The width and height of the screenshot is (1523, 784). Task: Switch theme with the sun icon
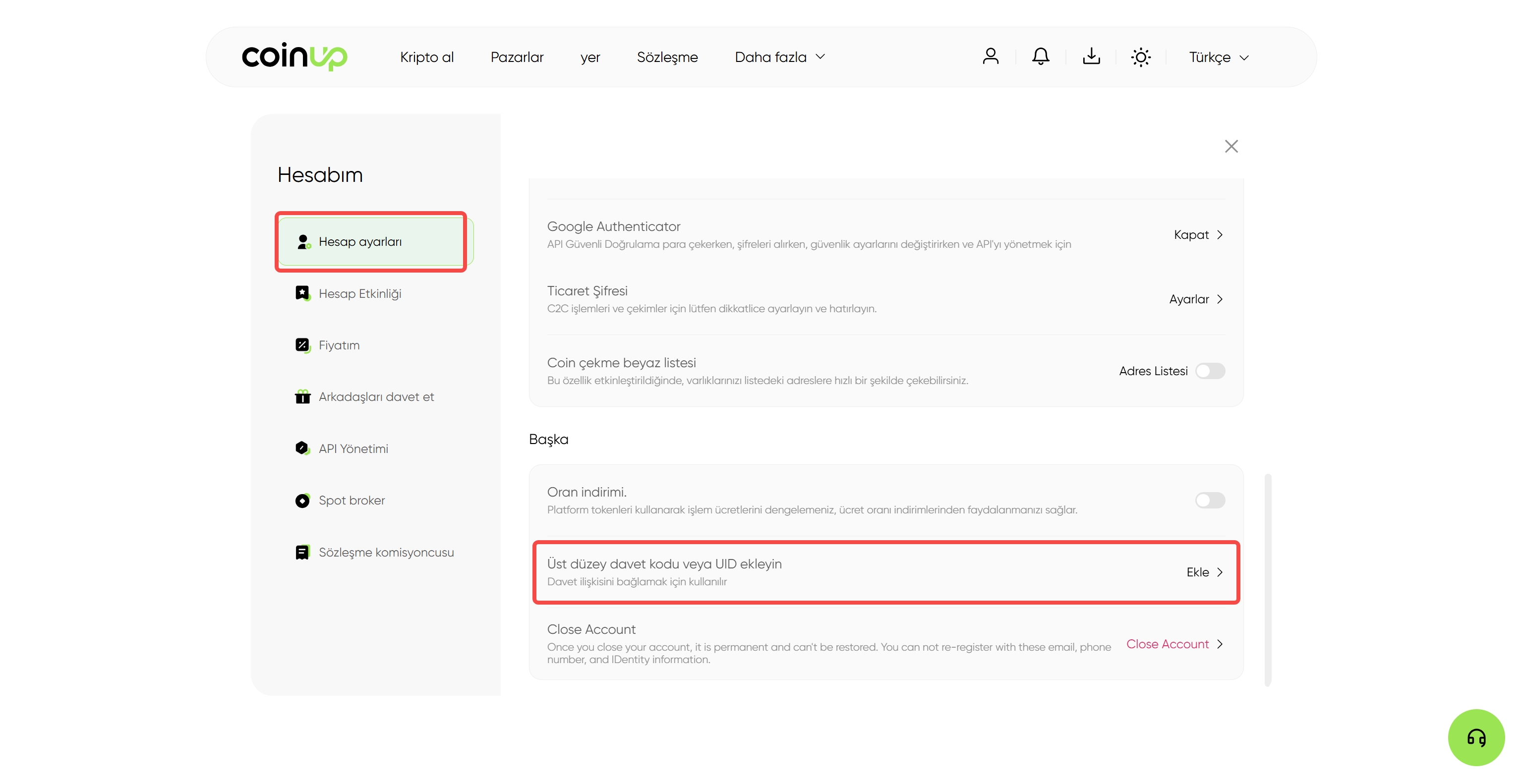click(x=1140, y=57)
